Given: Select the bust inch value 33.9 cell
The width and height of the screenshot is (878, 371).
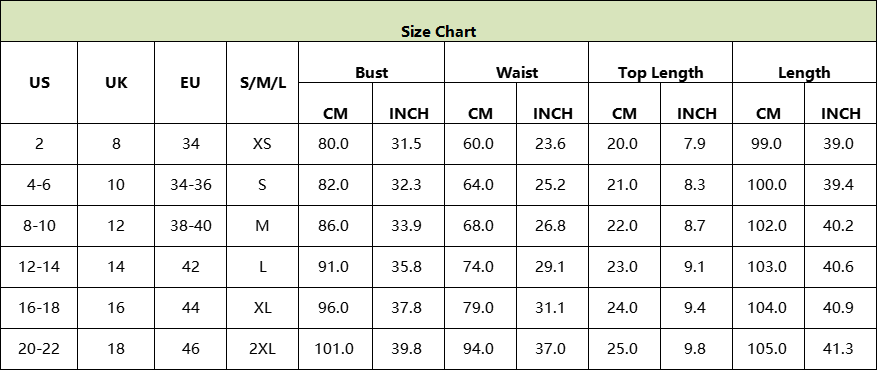Looking at the screenshot, I should (x=408, y=226).
